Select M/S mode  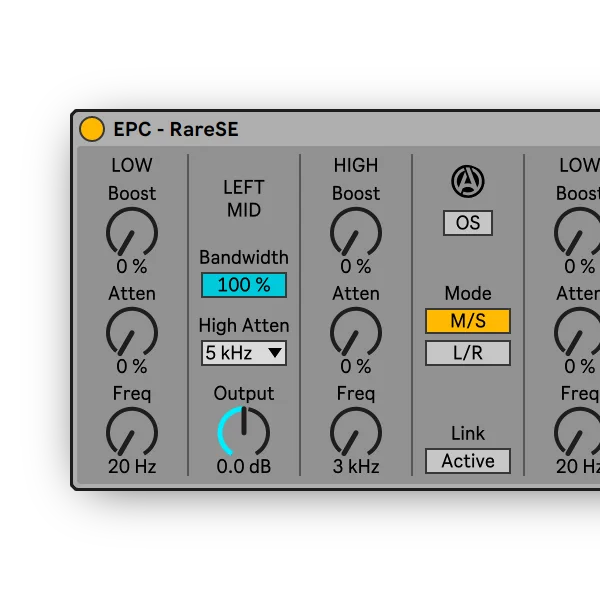468,321
